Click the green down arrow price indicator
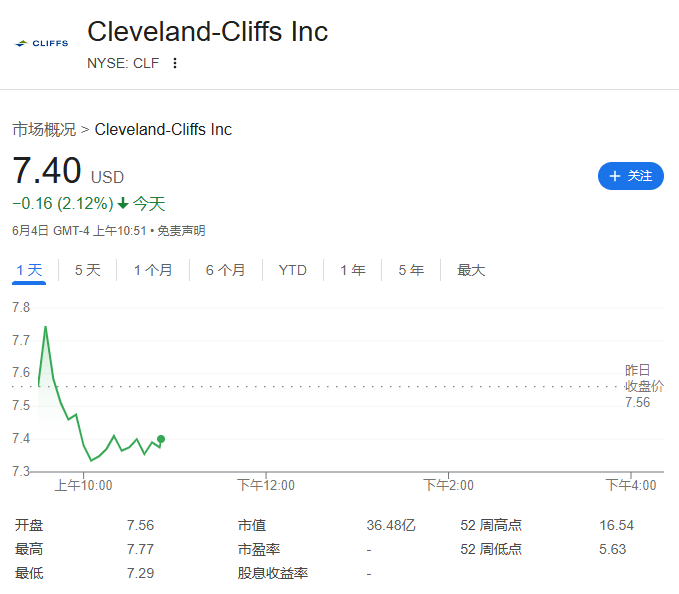 [x=123, y=203]
